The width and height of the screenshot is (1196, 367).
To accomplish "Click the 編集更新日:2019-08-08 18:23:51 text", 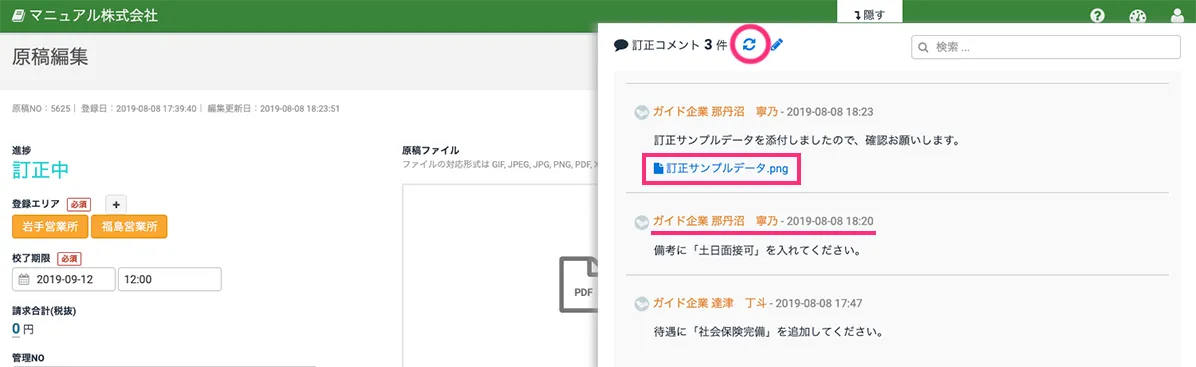I will (x=273, y=108).
